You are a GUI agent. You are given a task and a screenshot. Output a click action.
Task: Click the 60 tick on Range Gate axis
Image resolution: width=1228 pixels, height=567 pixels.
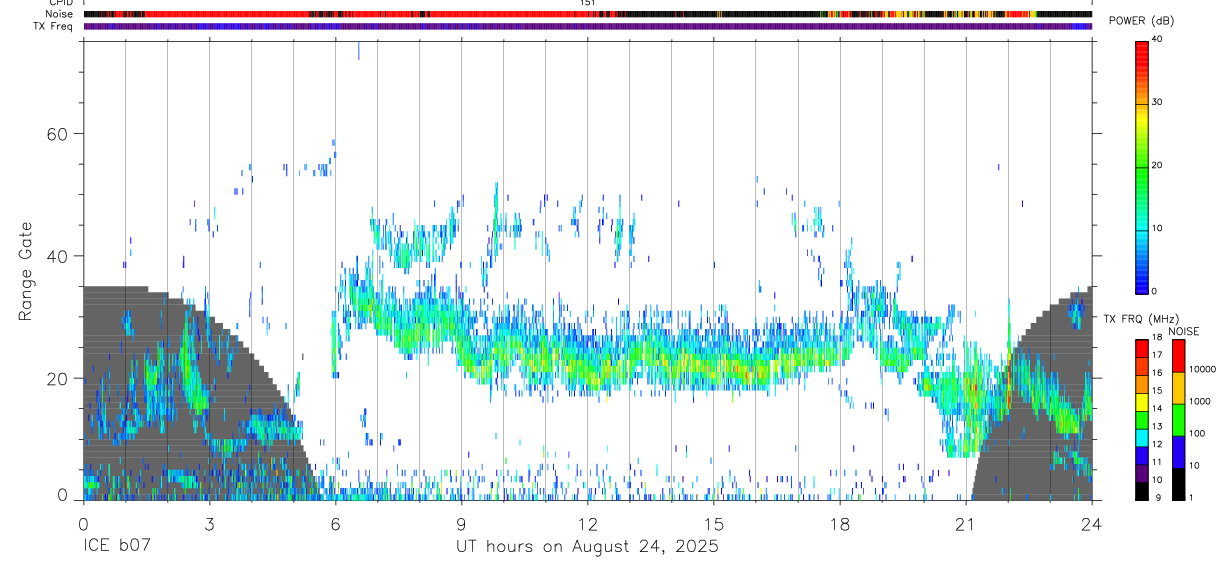click(59, 134)
